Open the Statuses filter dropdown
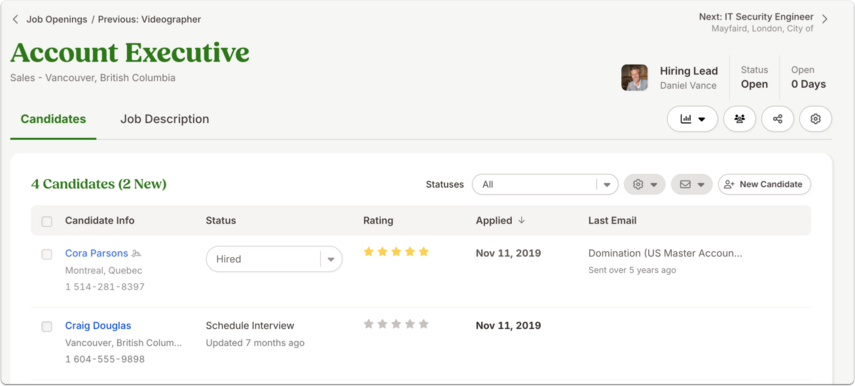This screenshot has height=386, width=855. tap(545, 184)
